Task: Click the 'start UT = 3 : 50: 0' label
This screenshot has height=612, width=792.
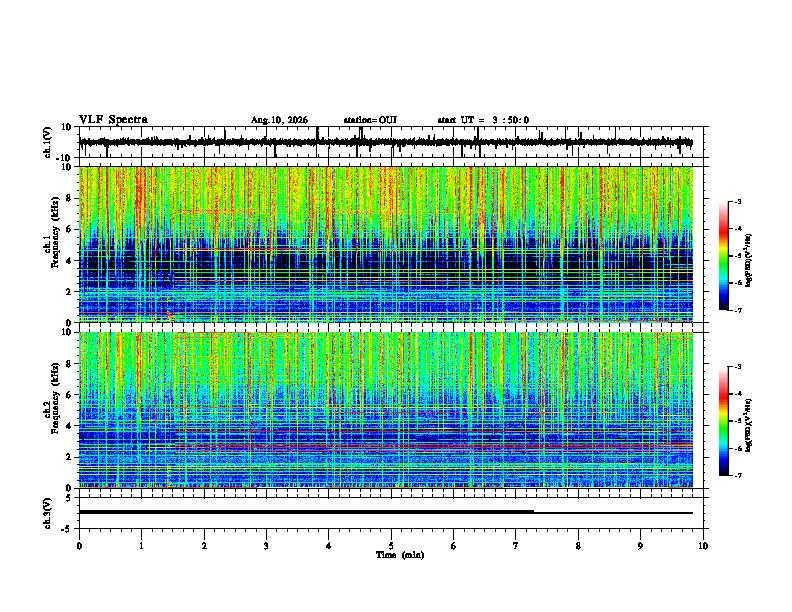Action: pos(483,120)
